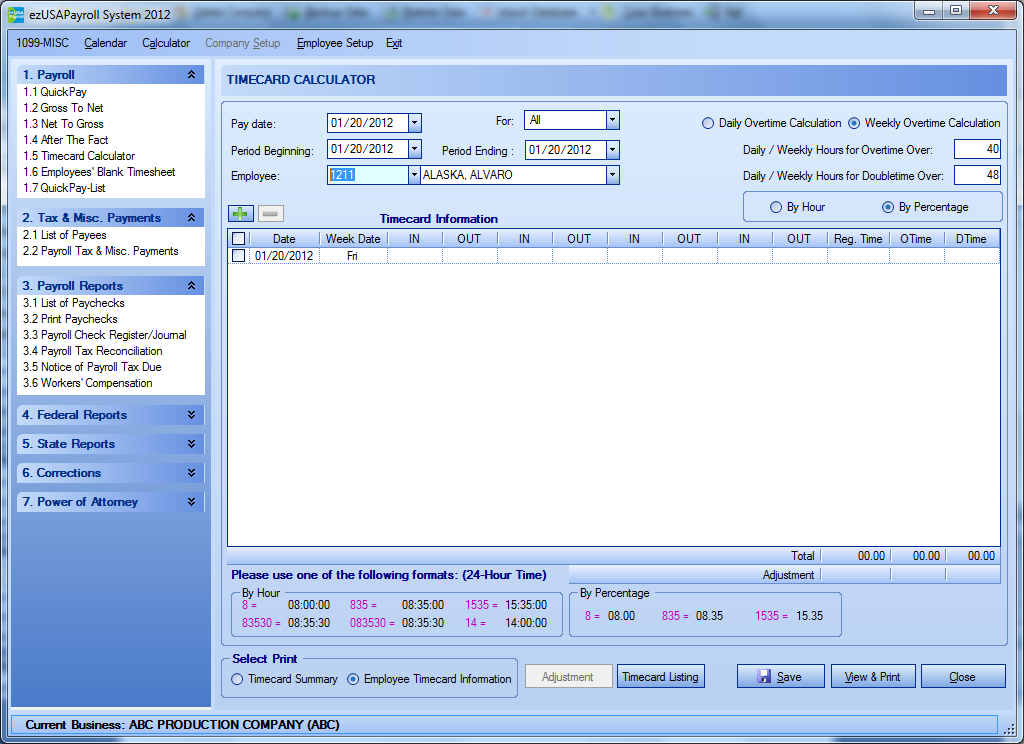Click the green plus add-row icon

click(x=241, y=213)
